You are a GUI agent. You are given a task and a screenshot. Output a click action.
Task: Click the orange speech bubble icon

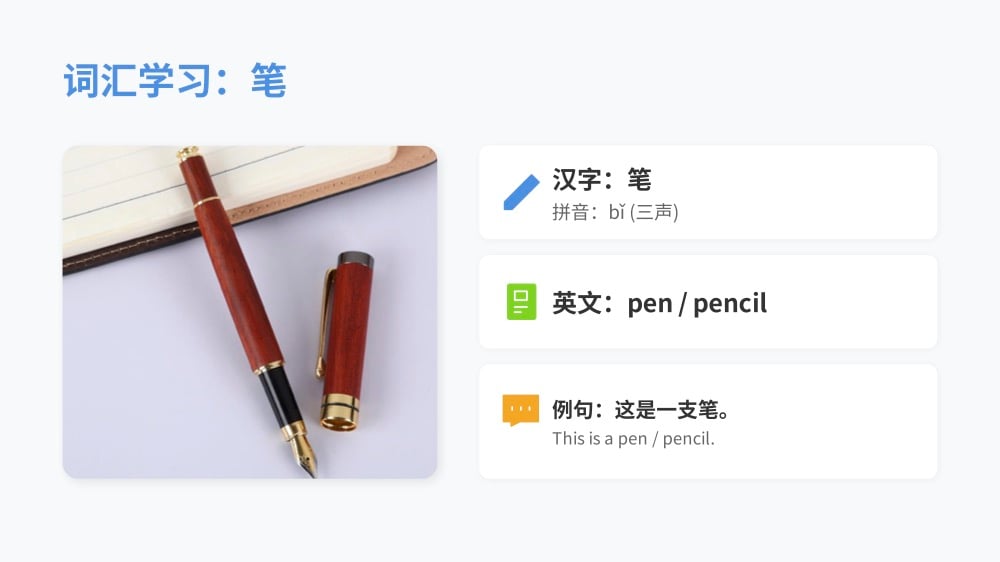(520, 410)
